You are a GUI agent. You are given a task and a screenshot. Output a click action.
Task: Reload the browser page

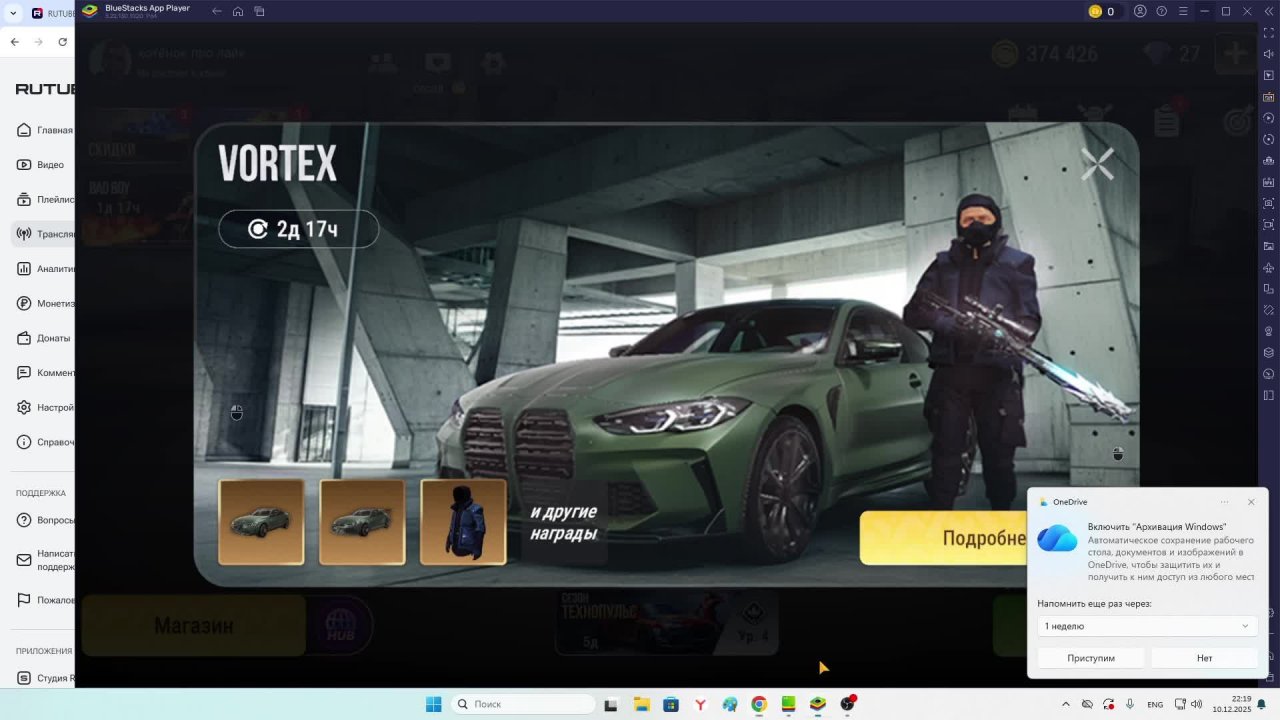[x=63, y=42]
